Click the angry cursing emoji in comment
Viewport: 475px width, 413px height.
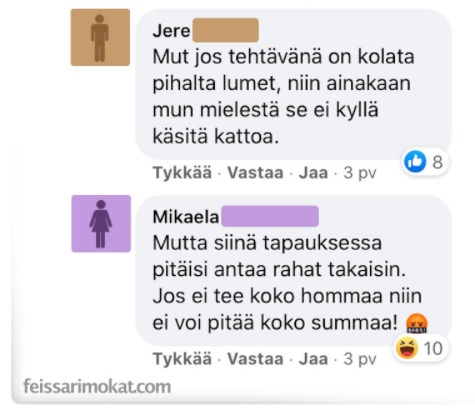417,323
